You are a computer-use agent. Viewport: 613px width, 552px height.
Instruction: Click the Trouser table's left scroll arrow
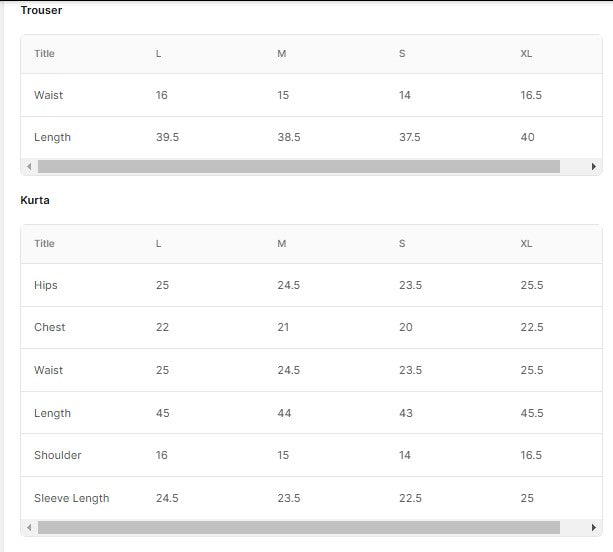29,167
